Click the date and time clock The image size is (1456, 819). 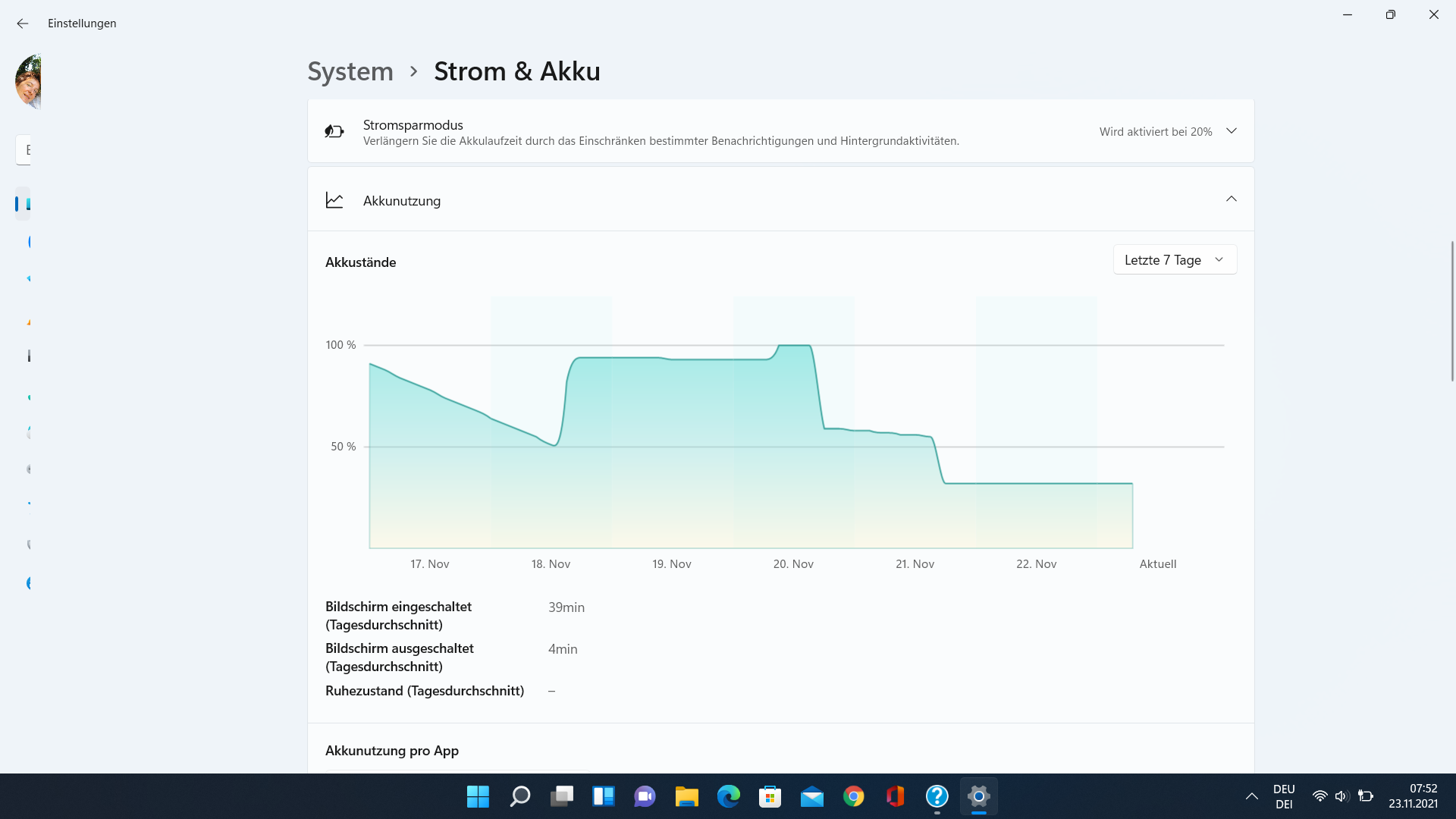click(x=1414, y=796)
